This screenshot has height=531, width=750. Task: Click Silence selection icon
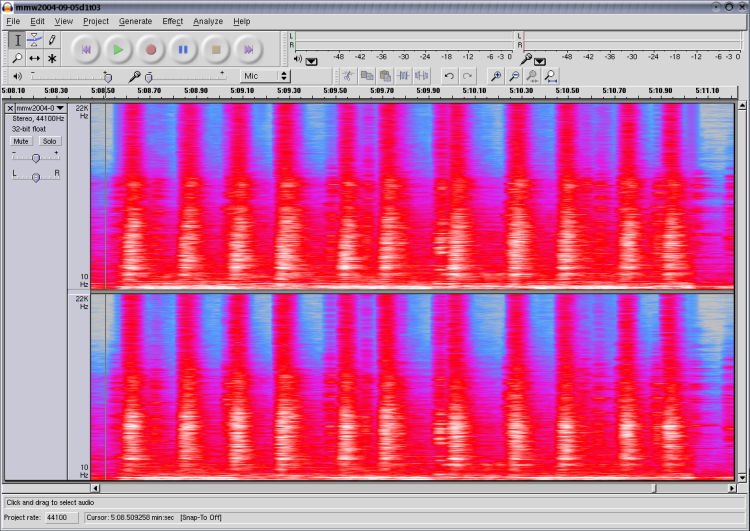[x=421, y=76]
